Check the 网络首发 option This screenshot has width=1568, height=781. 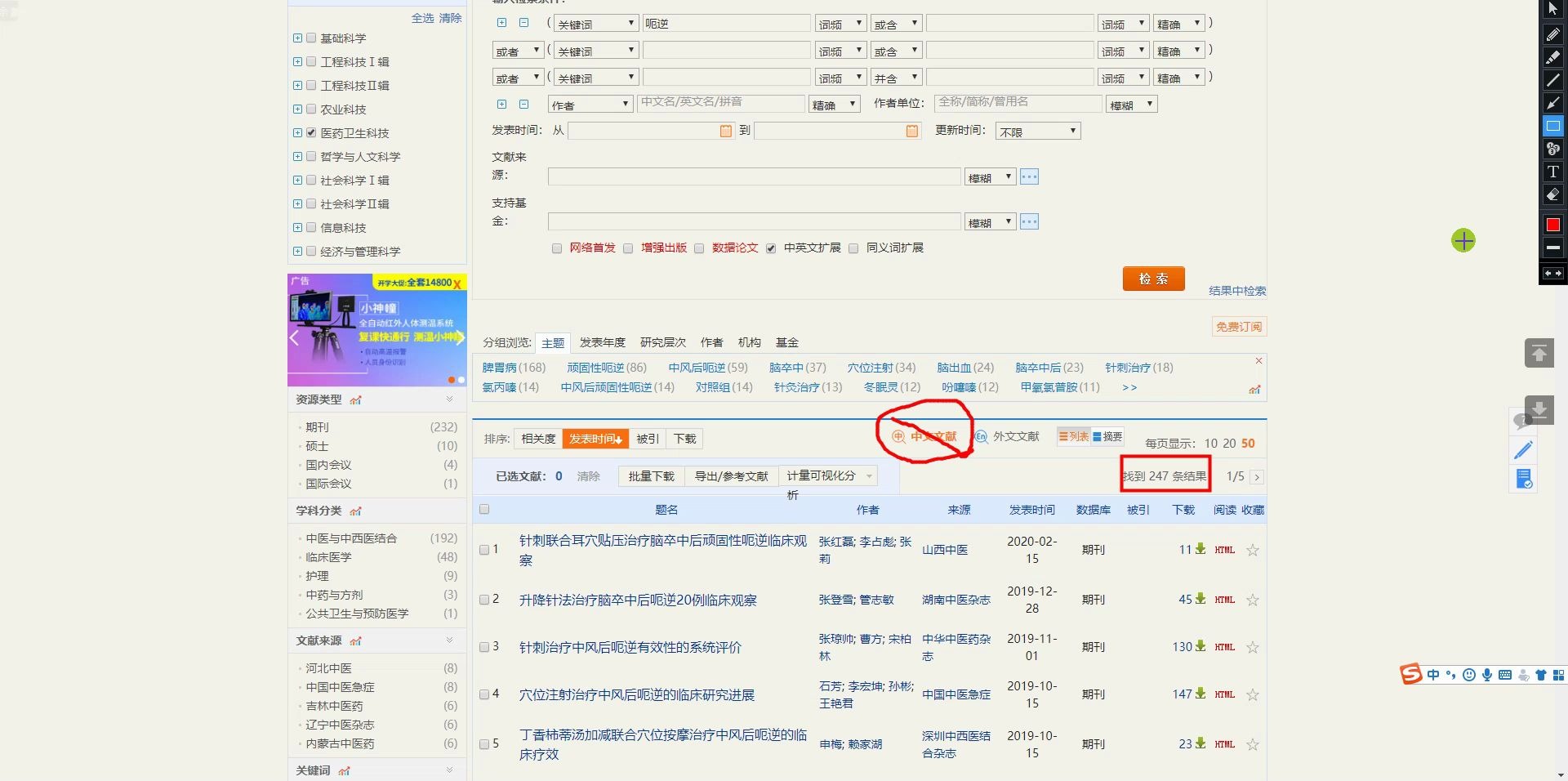(x=557, y=248)
